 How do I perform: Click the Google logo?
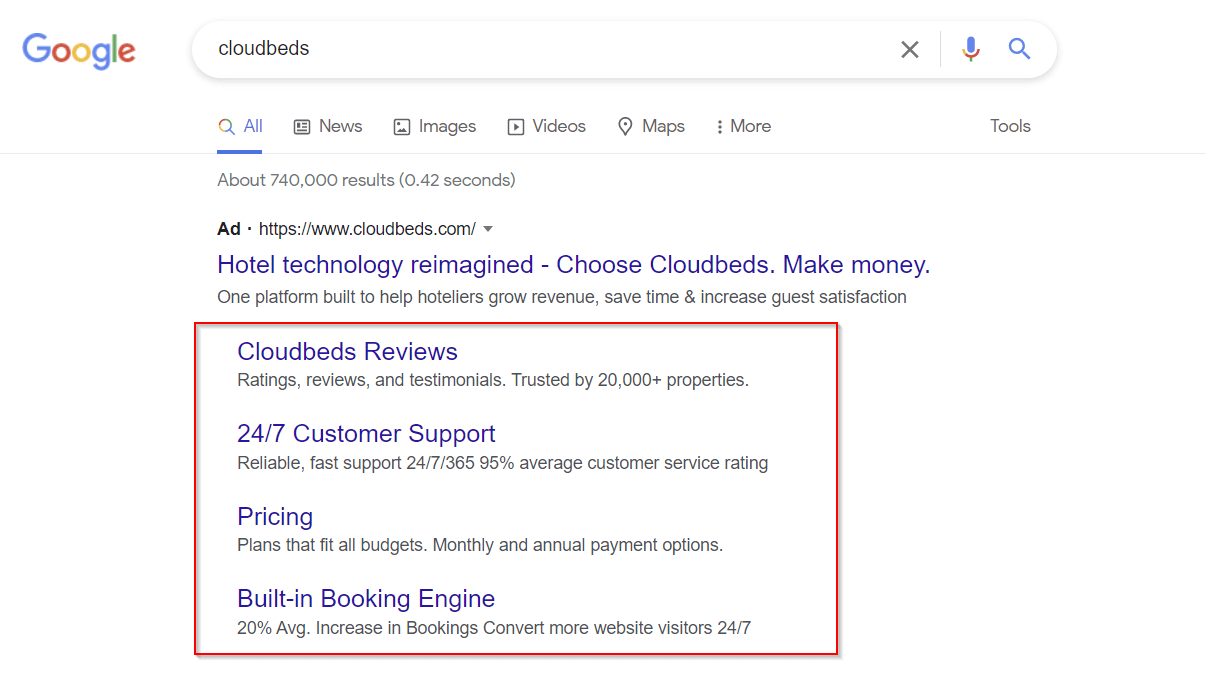79,50
